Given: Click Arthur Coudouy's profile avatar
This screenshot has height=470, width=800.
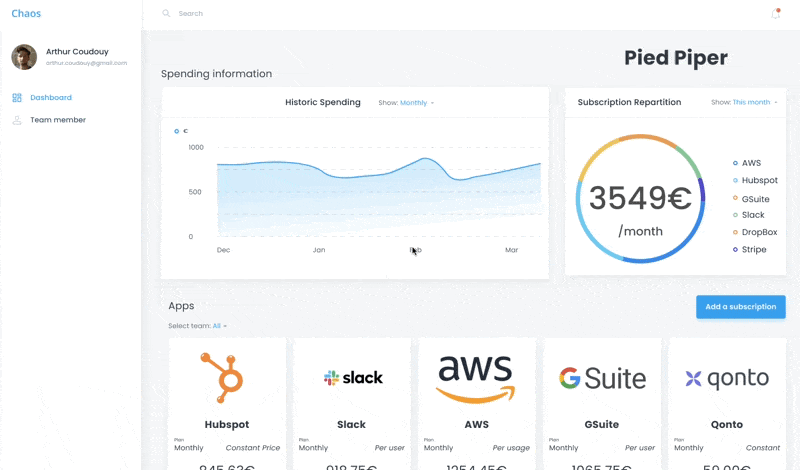Looking at the screenshot, I should coord(24,57).
